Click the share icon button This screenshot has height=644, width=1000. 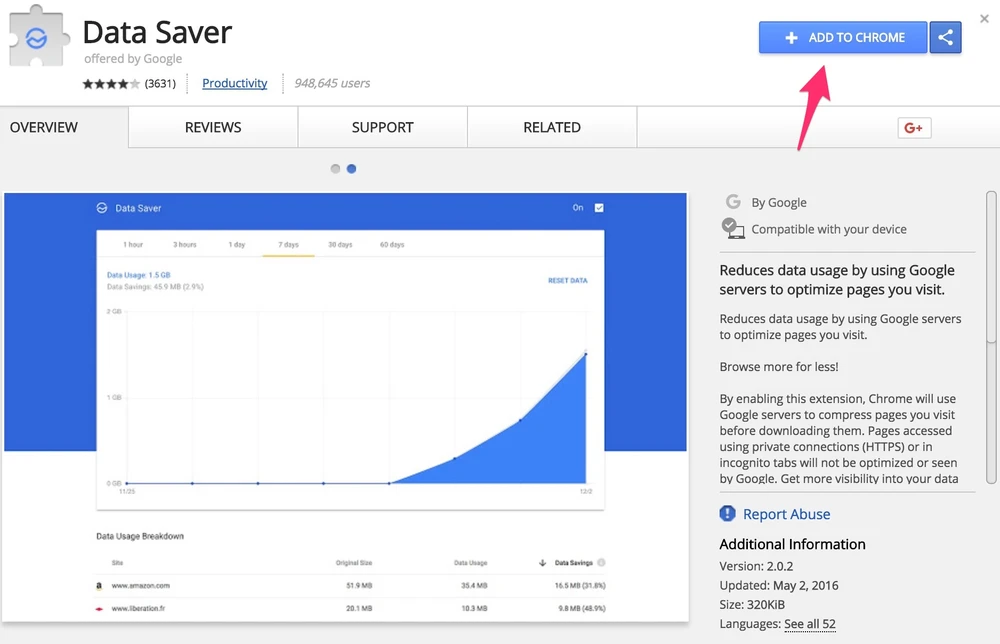(945, 38)
